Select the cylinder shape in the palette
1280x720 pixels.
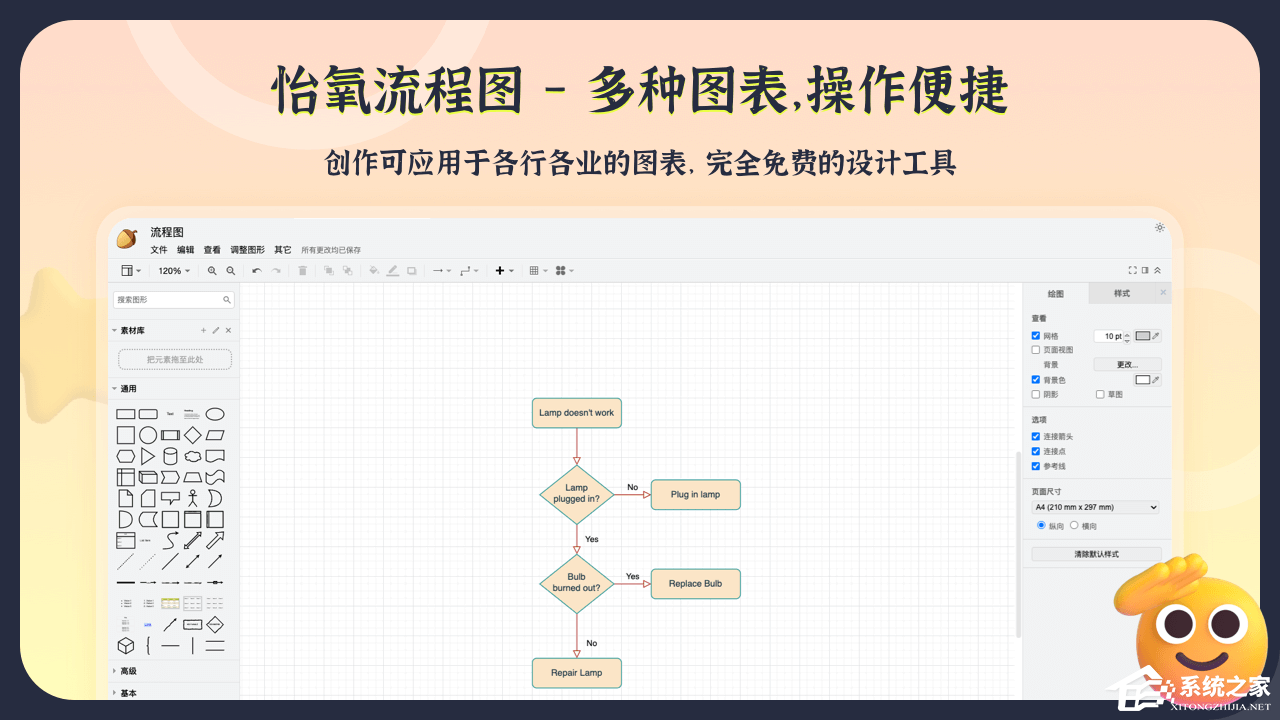coord(170,456)
